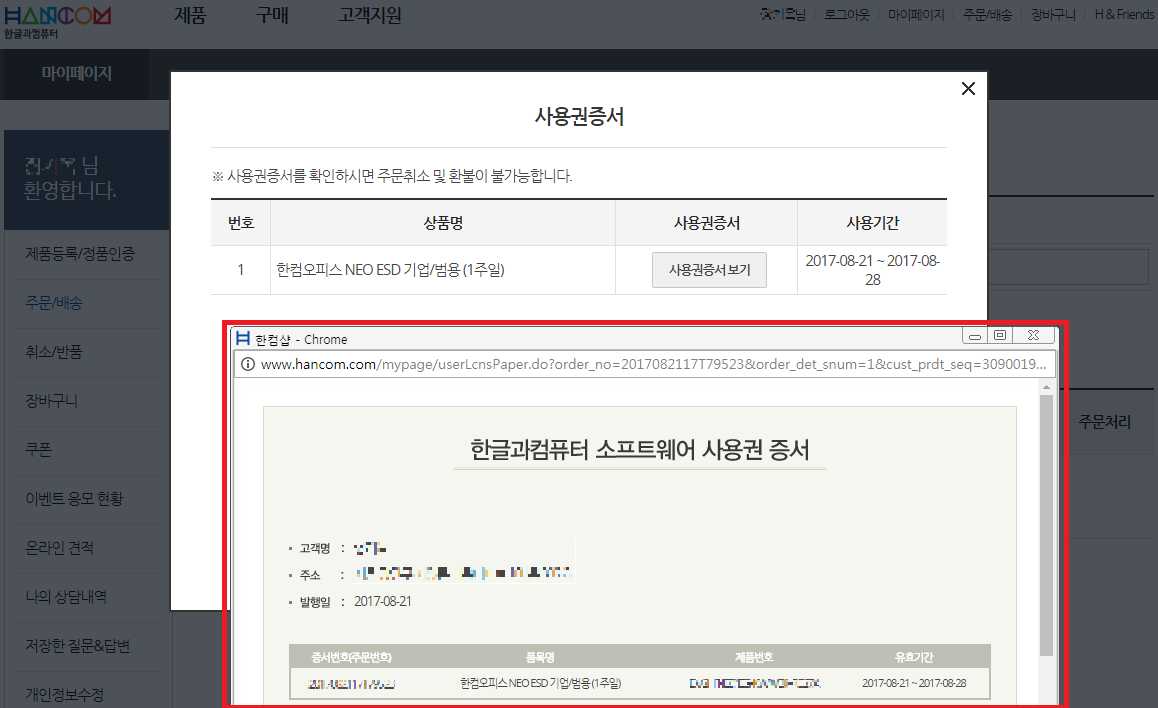Viewport: 1158px width, 708px height.
Task: Click the 증서번호(주문번호) header in the certificate
Action: [x=352, y=657]
